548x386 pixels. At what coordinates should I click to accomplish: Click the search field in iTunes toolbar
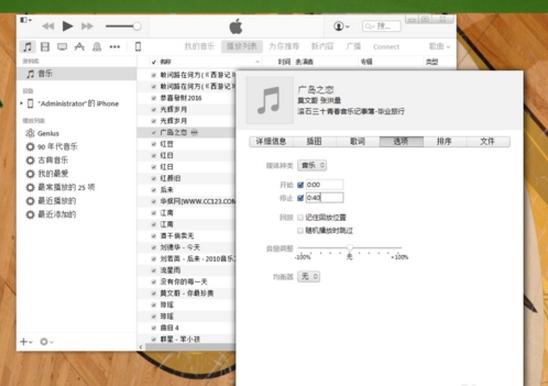point(381,26)
